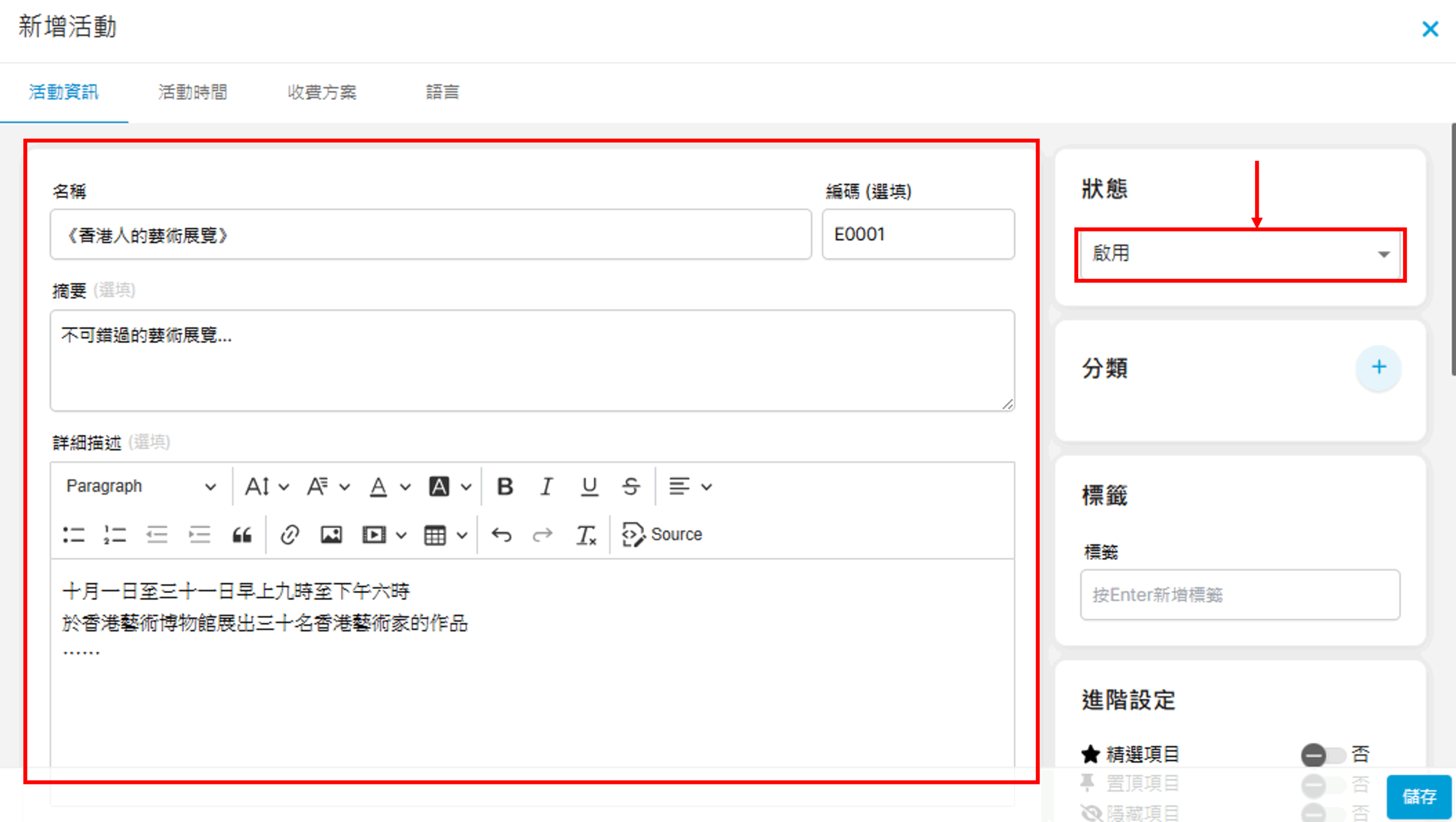Viewport: 1456px width, 822px height.
Task: Click the 儲存 save button
Action: click(1418, 796)
